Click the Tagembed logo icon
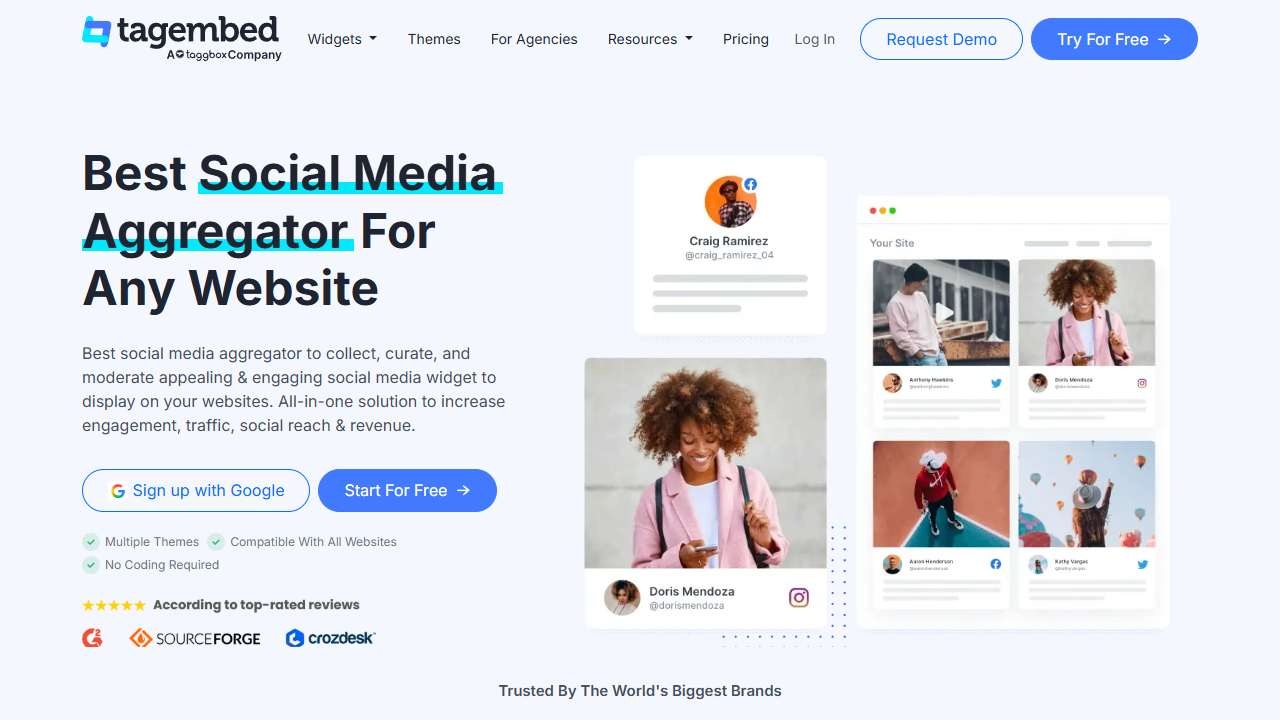 (97, 32)
